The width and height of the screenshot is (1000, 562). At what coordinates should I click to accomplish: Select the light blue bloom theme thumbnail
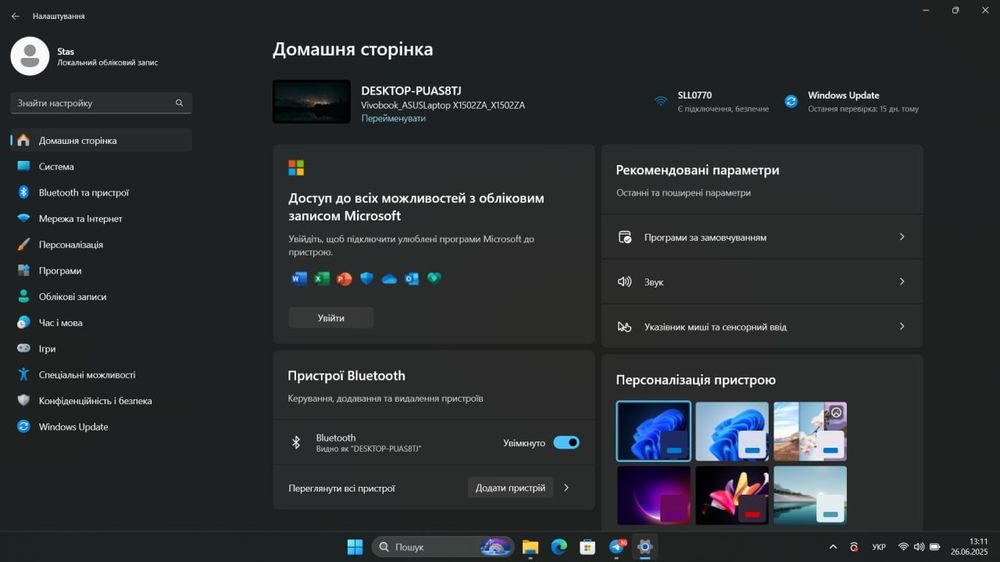732,431
